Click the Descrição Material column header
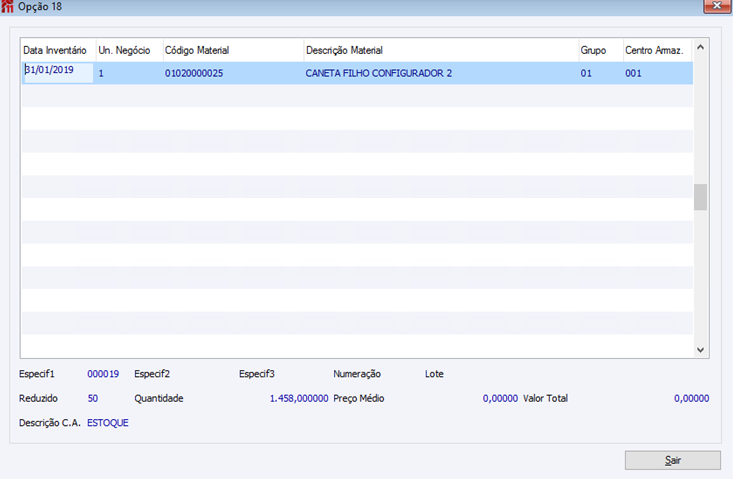 [441, 50]
